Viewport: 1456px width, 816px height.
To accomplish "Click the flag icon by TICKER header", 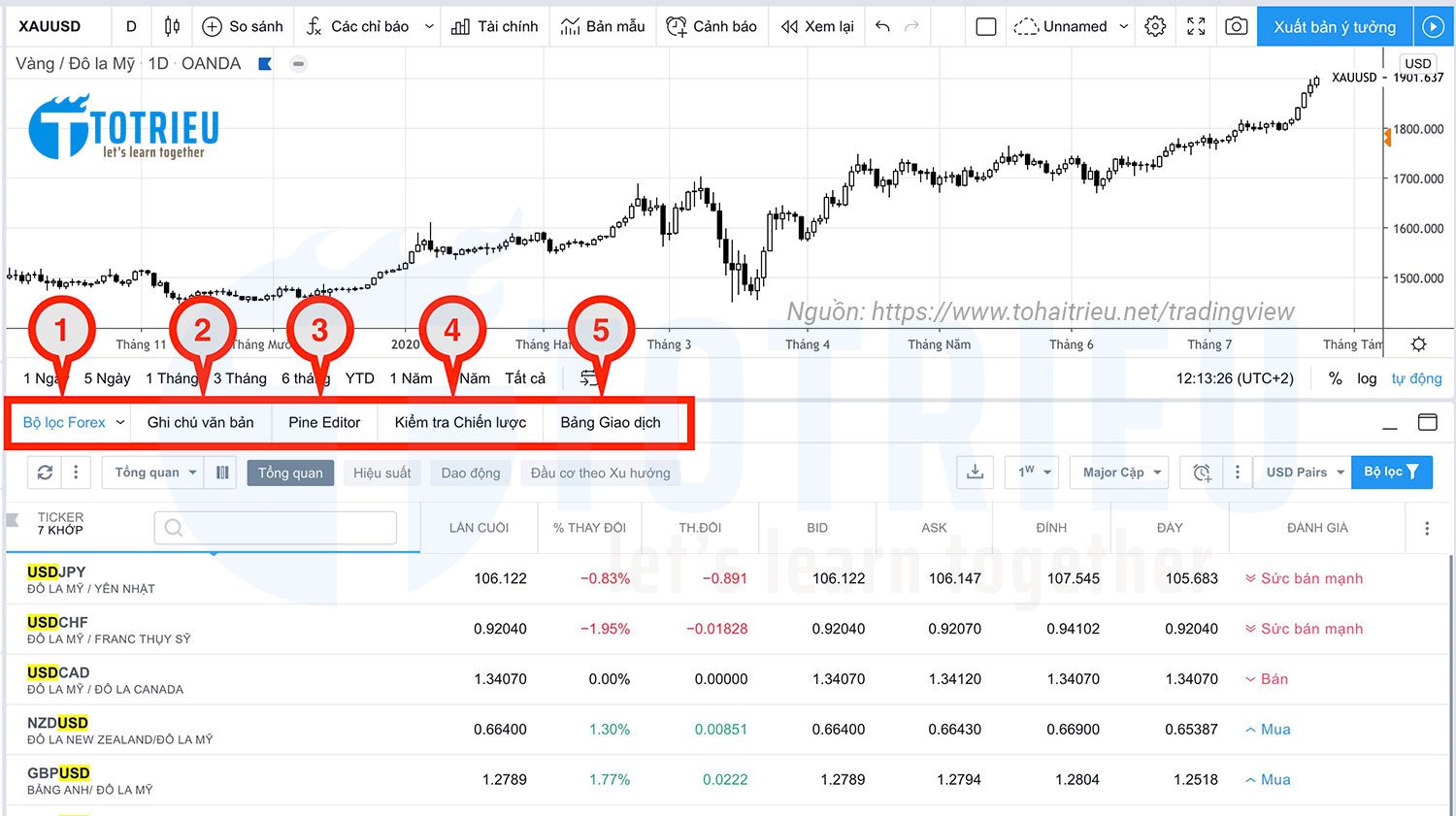I will [13, 521].
